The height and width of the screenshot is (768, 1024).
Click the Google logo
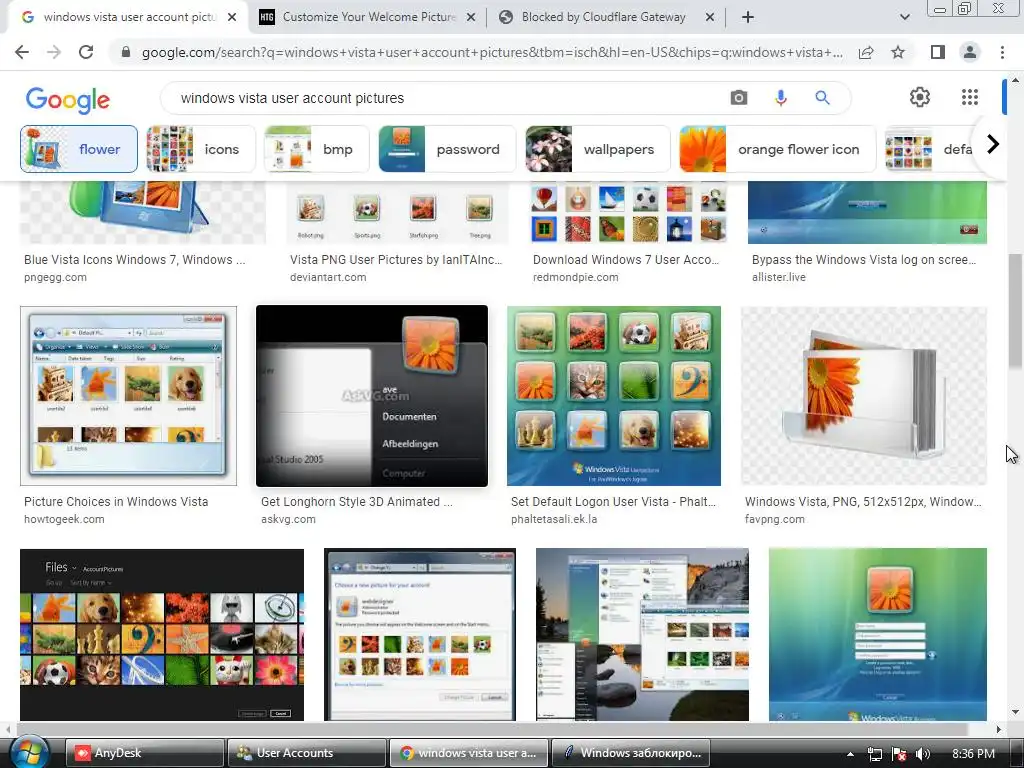[x=68, y=99]
